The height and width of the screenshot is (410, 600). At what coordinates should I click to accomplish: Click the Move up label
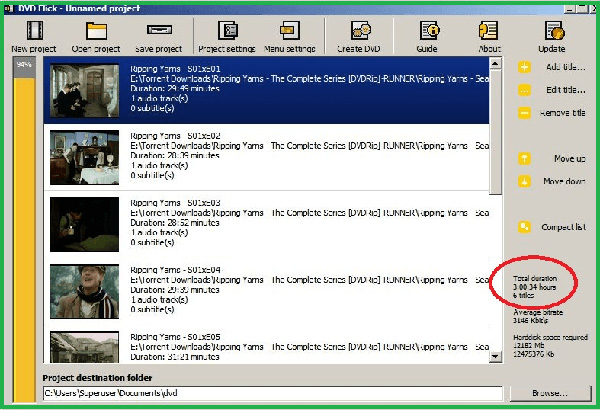570,158
